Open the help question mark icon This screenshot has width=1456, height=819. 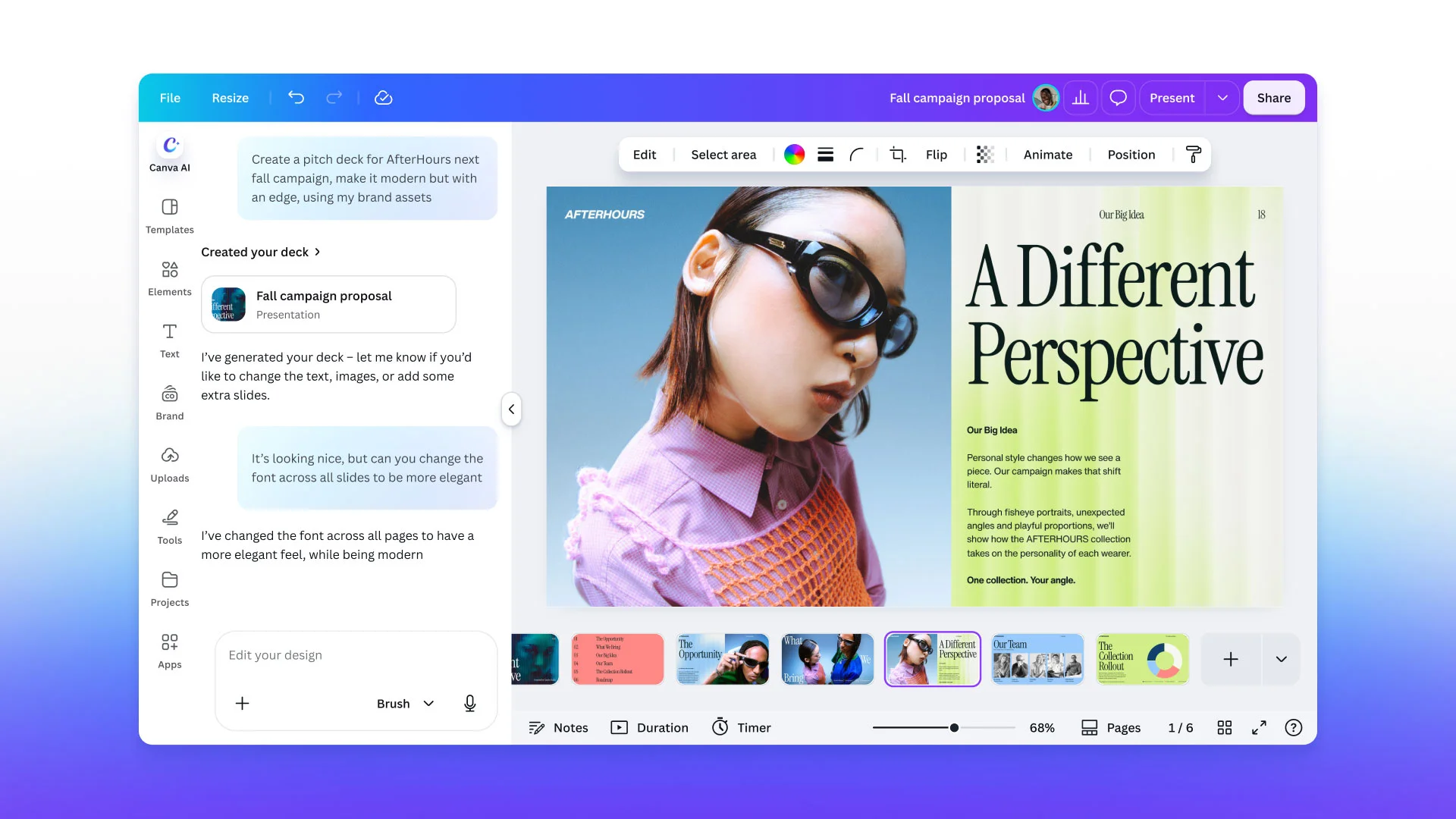[x=1294, y=728]
